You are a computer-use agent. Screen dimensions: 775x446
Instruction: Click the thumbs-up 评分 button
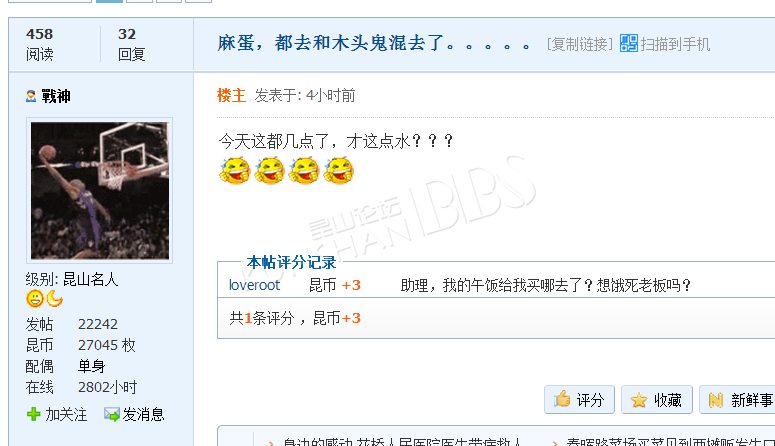(x=579, y=400)
